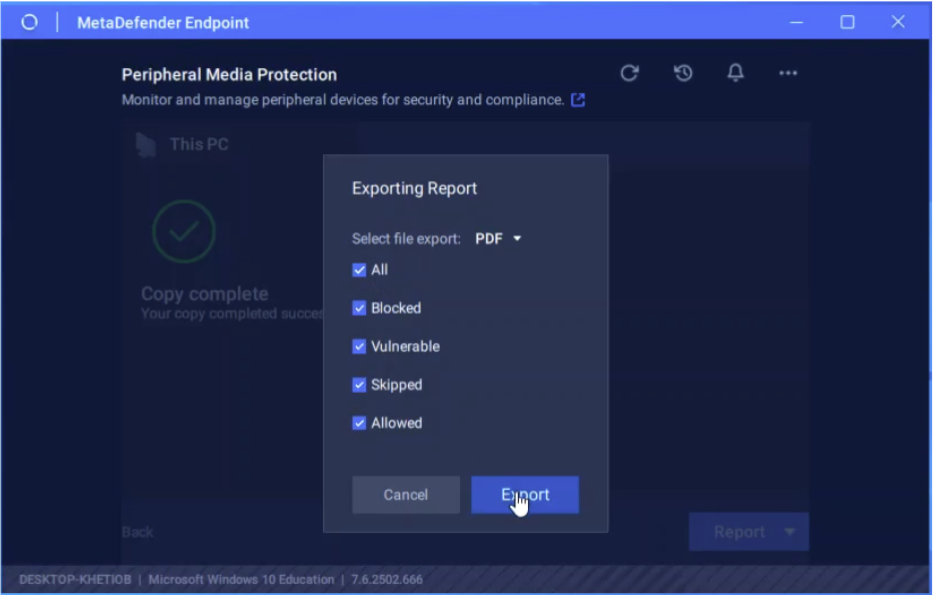Screen dimensions: 934x595
Task: Click the green copy complete checkmark icon
Action: point(184,232)
